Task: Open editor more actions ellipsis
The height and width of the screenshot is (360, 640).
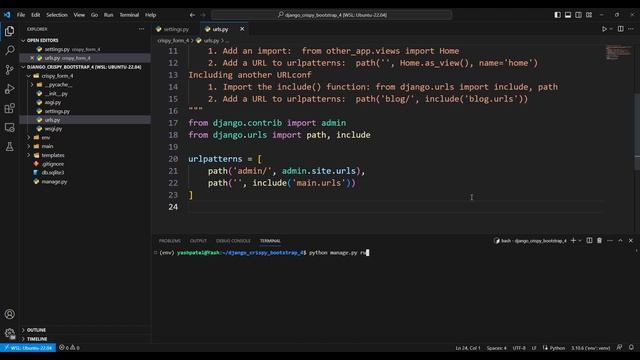Action: pyautogui.click(x=631, y=29)
